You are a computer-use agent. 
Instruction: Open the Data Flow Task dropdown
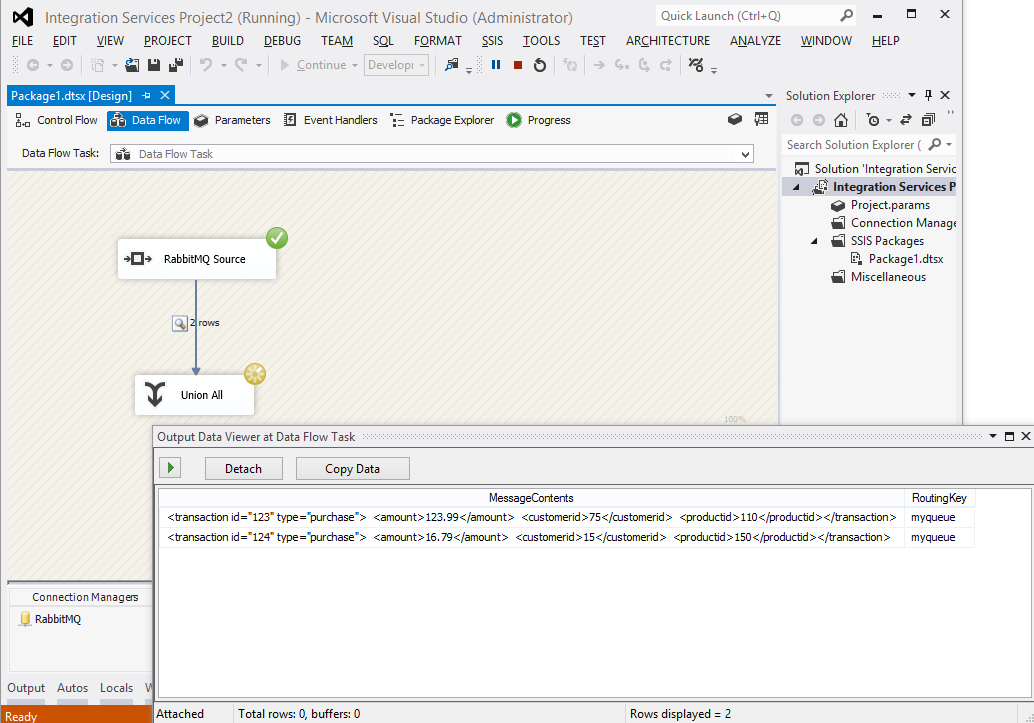pos(745,154)
